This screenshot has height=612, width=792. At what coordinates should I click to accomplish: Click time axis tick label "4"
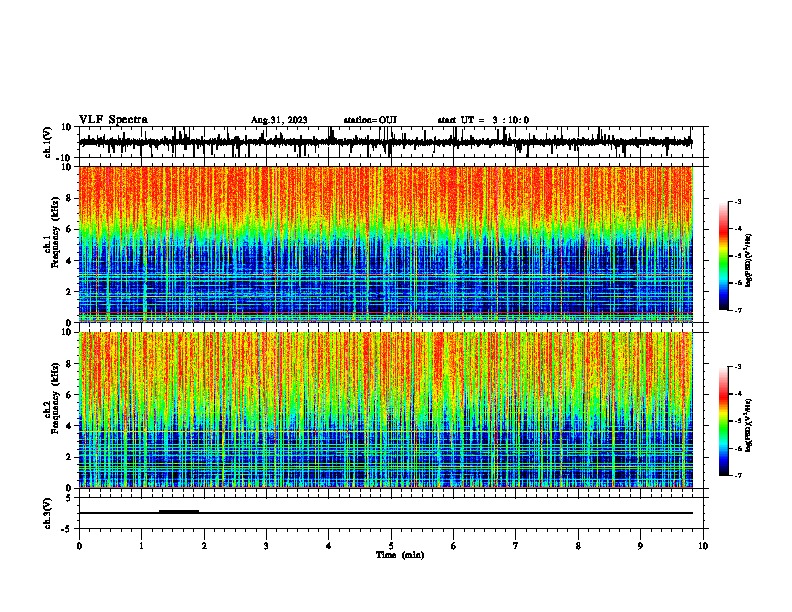point(329,546)
